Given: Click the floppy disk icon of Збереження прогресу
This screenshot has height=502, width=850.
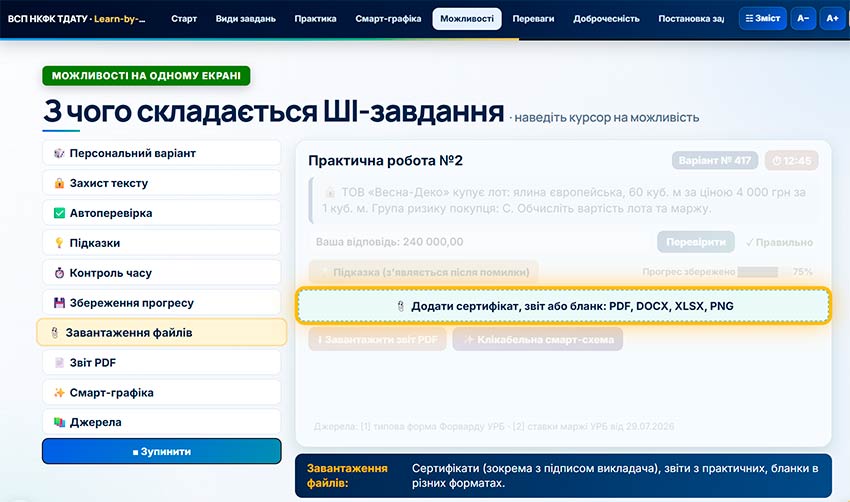Looking at the screenshot, I should pyautogui.click(x=59, y=303).
